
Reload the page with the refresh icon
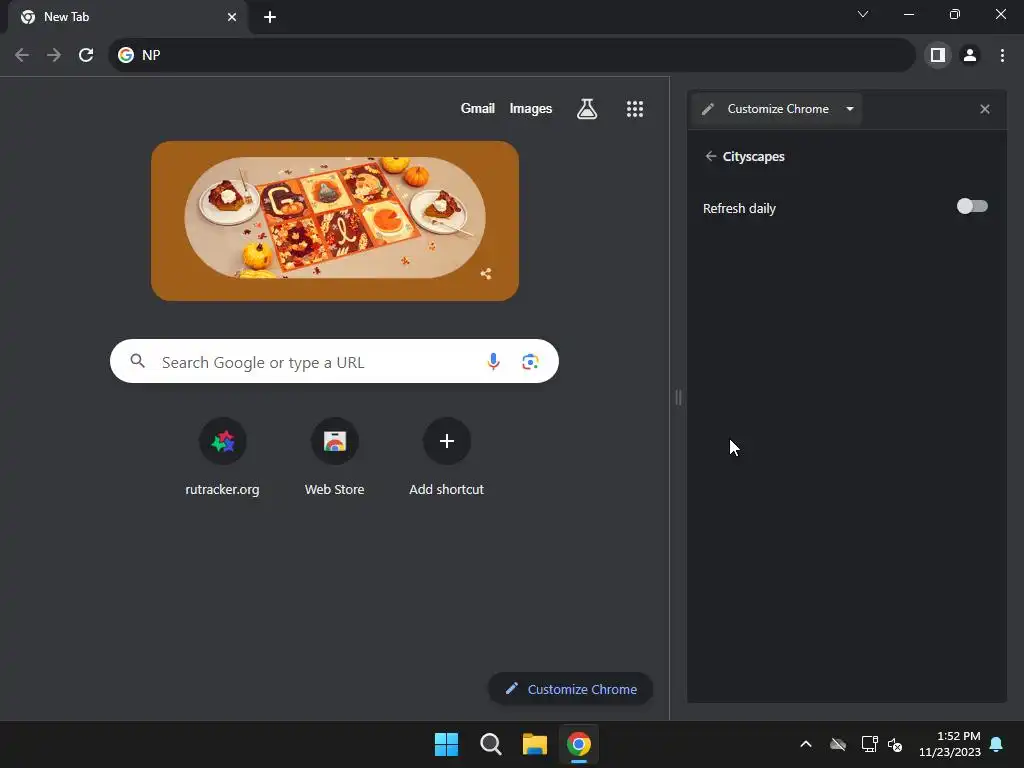(x=86, y=55)
